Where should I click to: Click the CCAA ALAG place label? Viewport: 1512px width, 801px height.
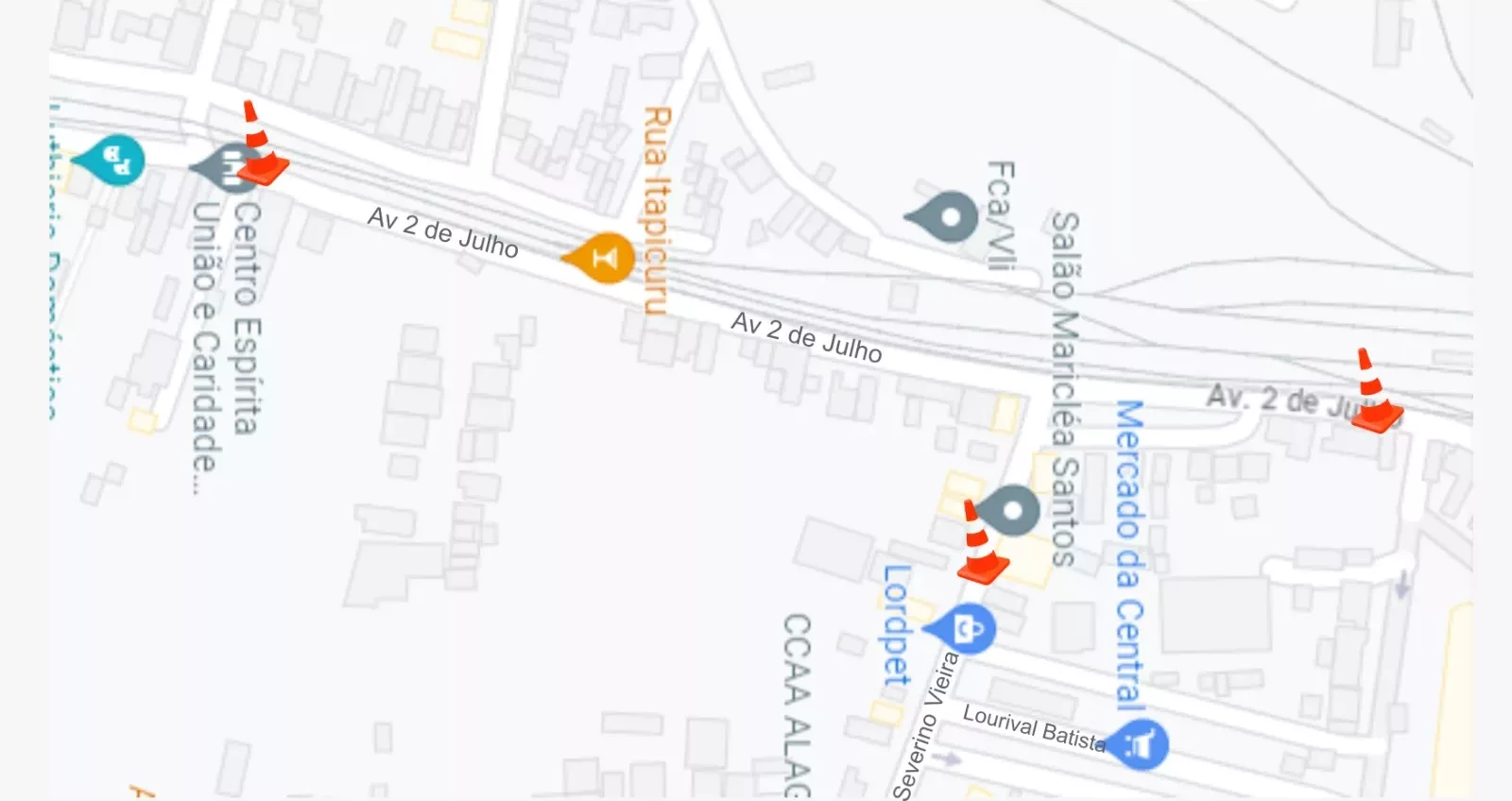click(797, 705)
